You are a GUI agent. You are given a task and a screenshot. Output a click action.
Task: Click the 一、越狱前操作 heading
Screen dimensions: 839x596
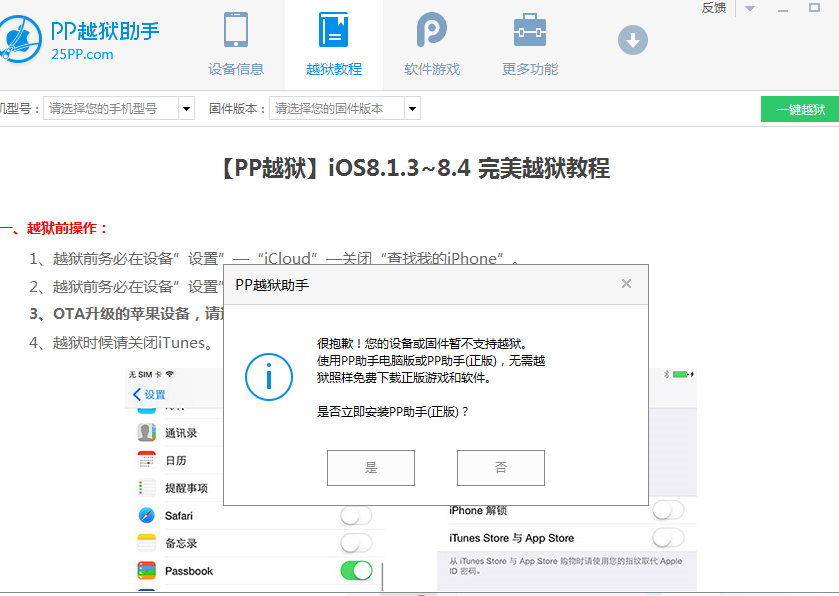(54, 228)
